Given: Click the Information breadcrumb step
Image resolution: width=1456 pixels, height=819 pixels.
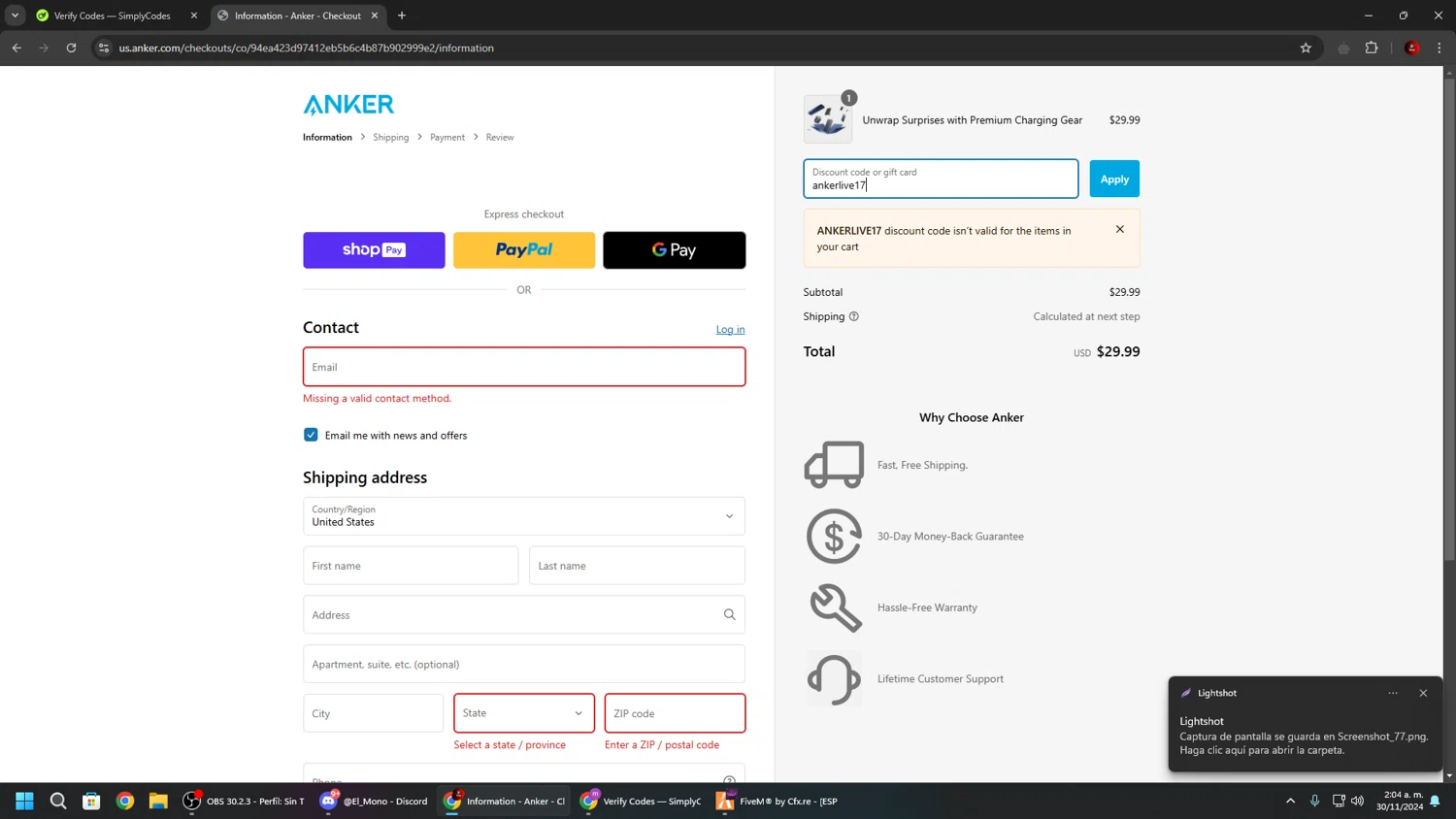Looking at the screenshot, I should pos(327,137).
